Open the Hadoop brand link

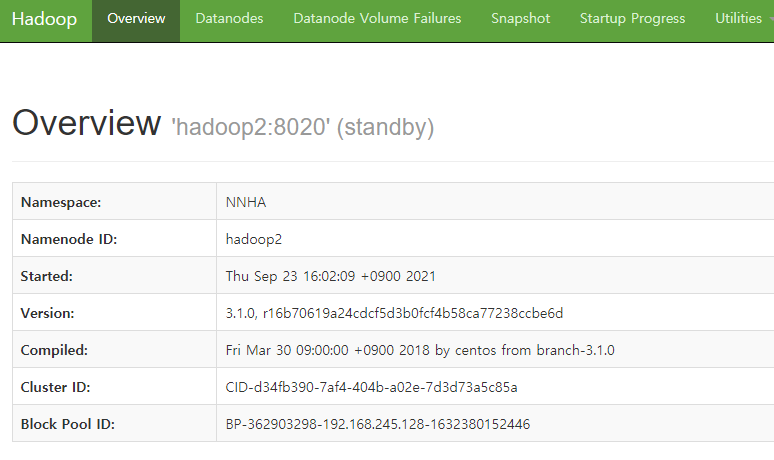(x=44, y=19)
